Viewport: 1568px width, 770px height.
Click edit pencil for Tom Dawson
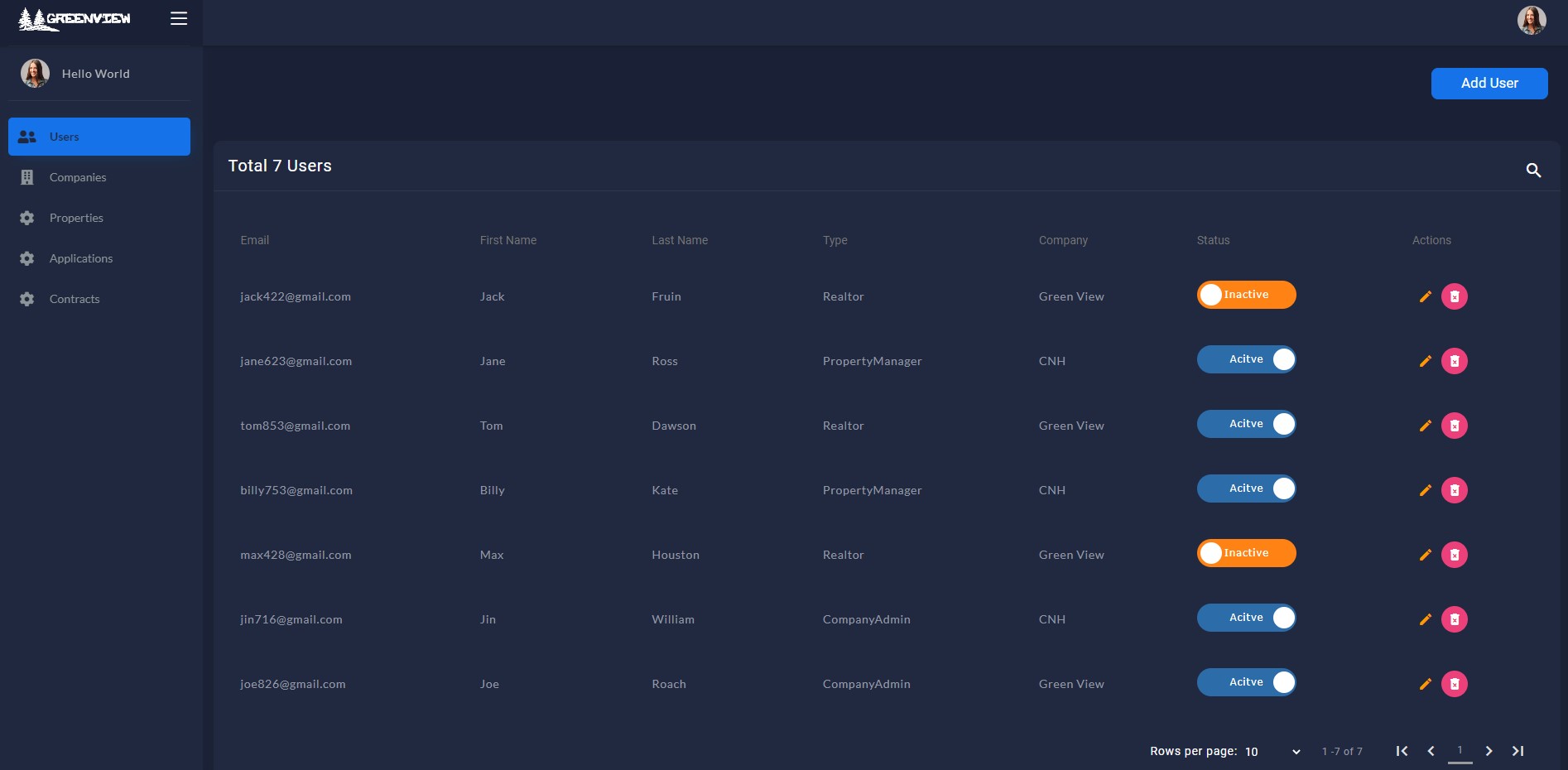point(1425,426)
